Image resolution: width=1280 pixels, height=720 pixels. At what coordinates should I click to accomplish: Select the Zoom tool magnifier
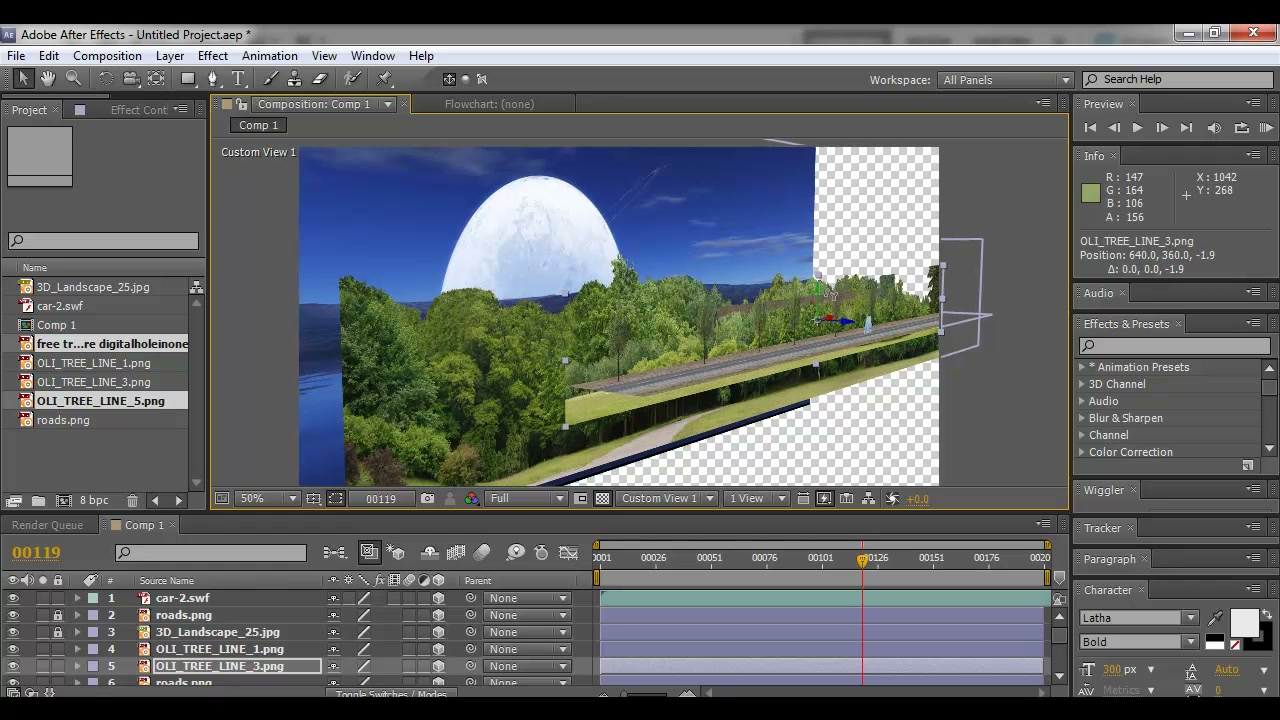[74, 79]
